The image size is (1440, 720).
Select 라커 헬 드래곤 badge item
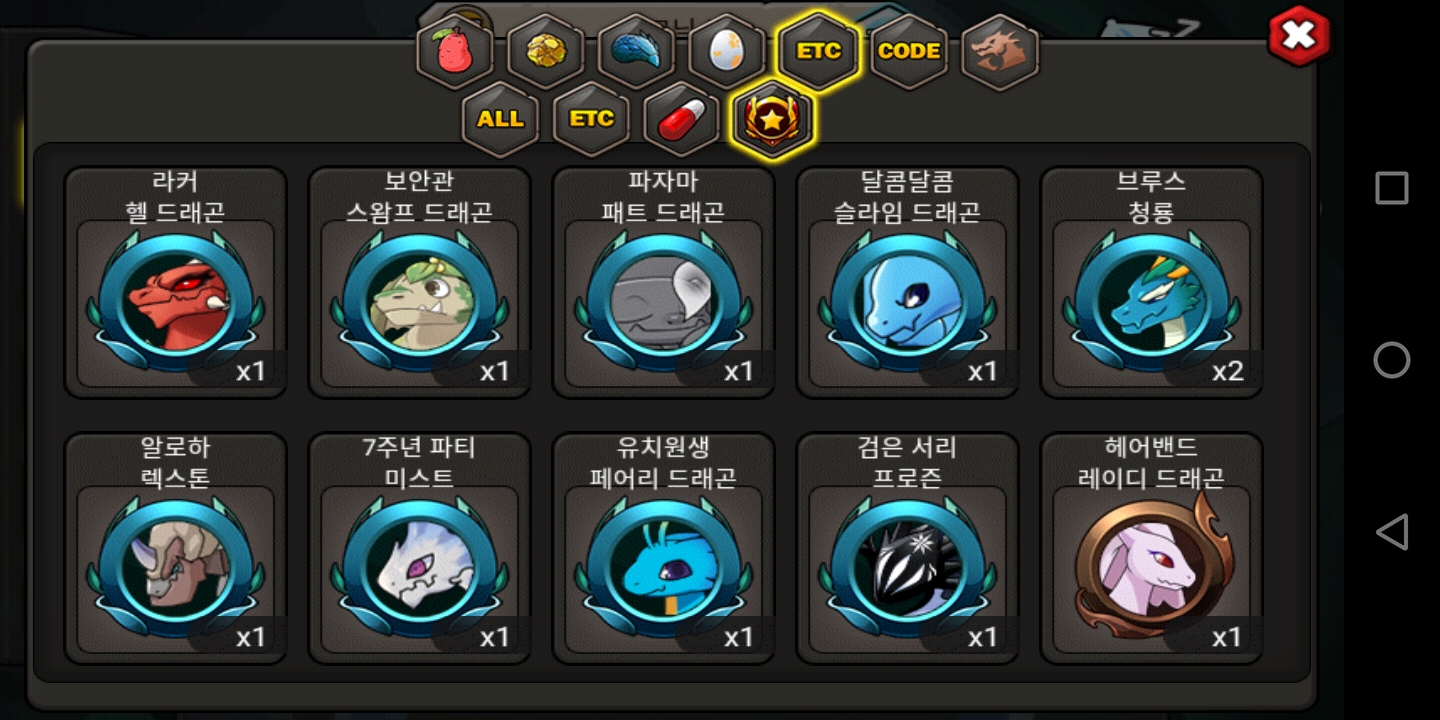[176, 282]
